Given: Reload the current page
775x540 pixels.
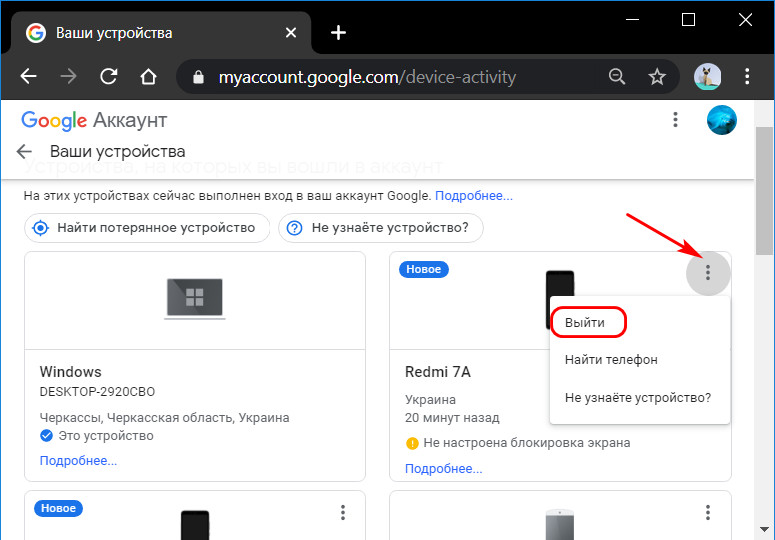Looking at the screenshot, I should [x=108, y=77].
